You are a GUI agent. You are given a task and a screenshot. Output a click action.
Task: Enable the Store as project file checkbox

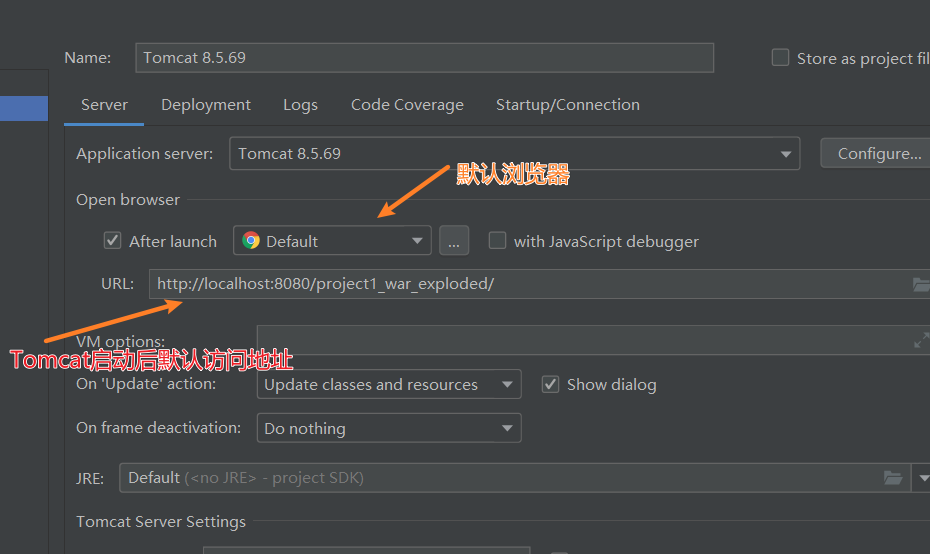click(780, 58)
